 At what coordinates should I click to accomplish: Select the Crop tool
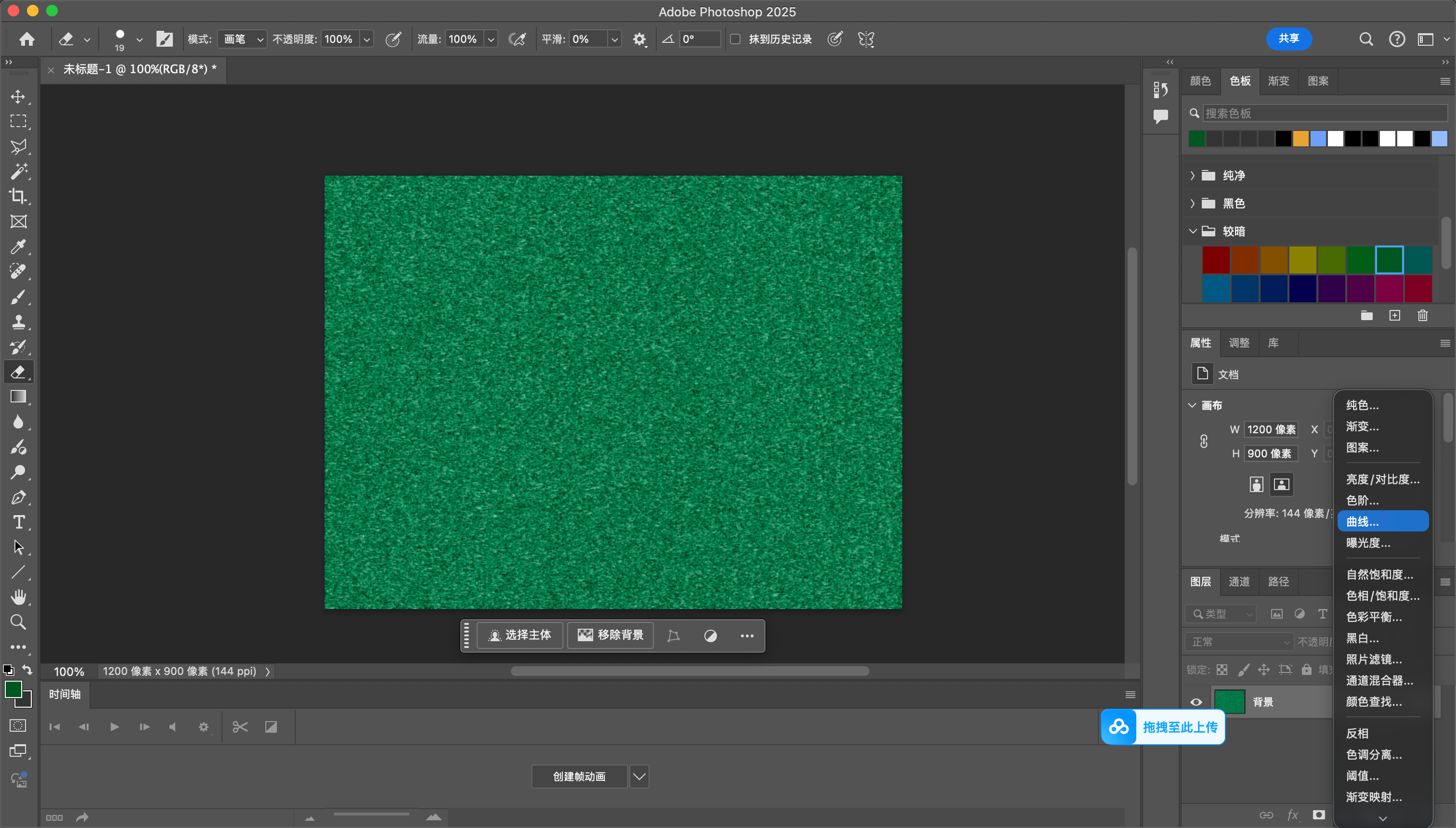point(18,196)
